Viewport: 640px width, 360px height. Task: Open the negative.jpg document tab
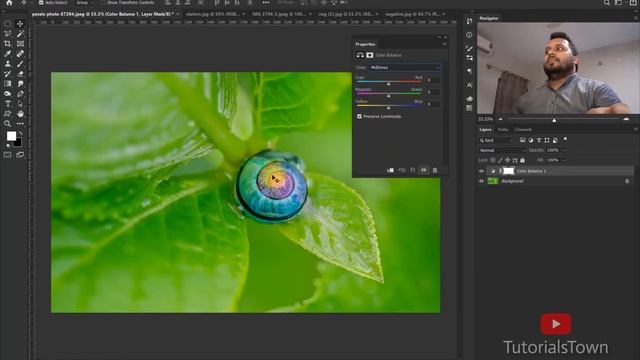[412, 14]
